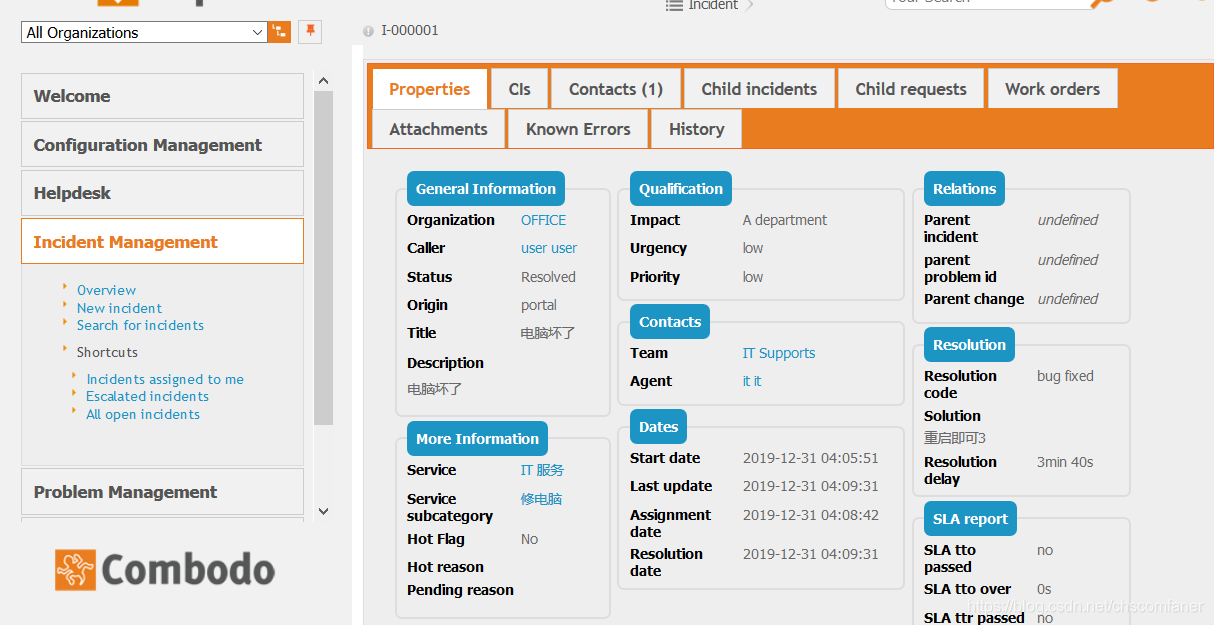This screenshot has height=625, width=1214.
Task: Expand the Problem Management section
Action: [162, 492]
